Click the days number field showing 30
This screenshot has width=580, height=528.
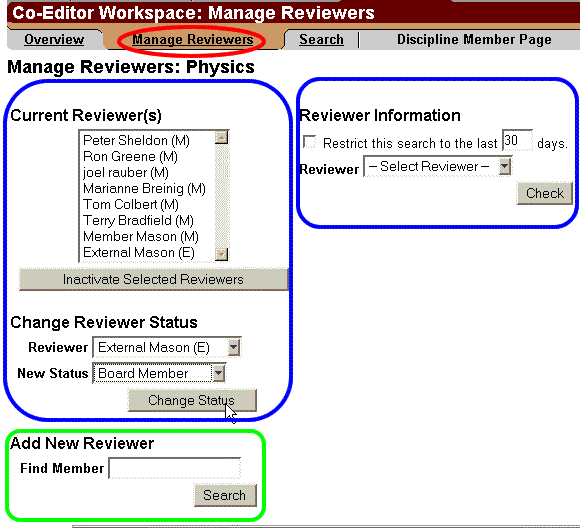pos(517,141)
